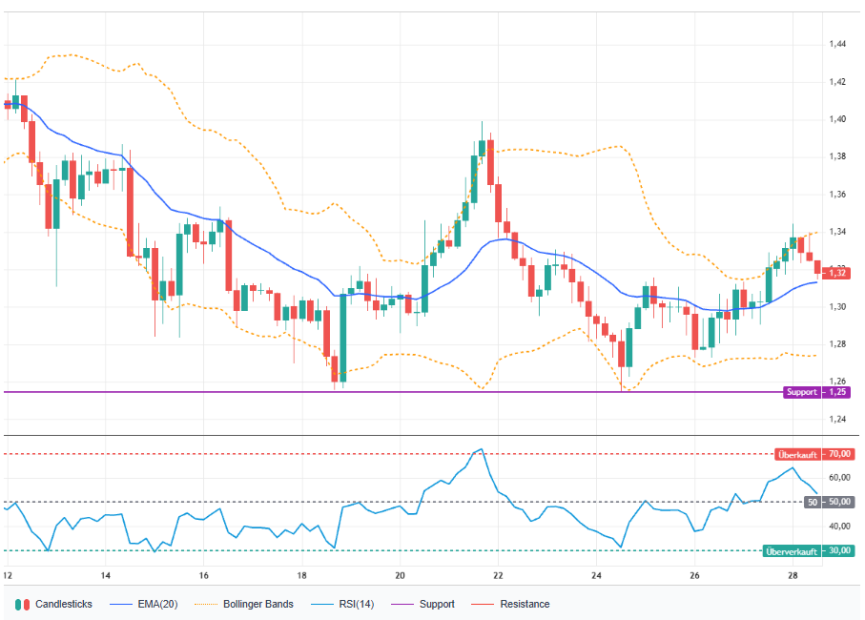
Task: Click date label 24 on the time axis
Action: tap(596, 575)
